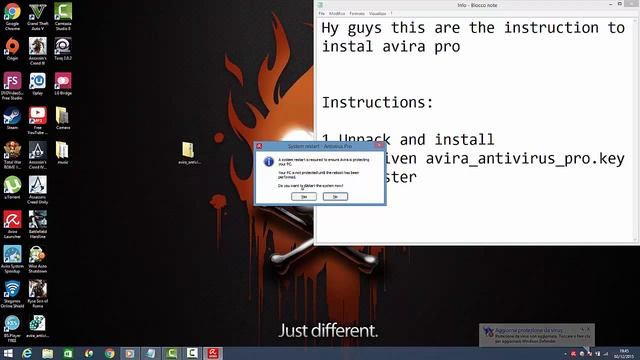640x360 pixels.
Task: Click the taskbar clock and date
Action: [x=624, y=353]
